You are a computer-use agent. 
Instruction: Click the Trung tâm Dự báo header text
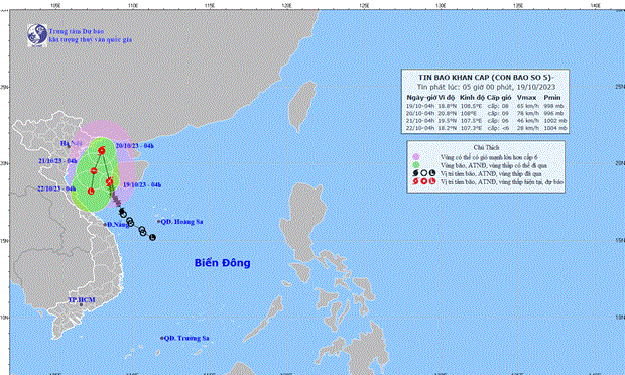pyautogui.click(x=76, y=31)
